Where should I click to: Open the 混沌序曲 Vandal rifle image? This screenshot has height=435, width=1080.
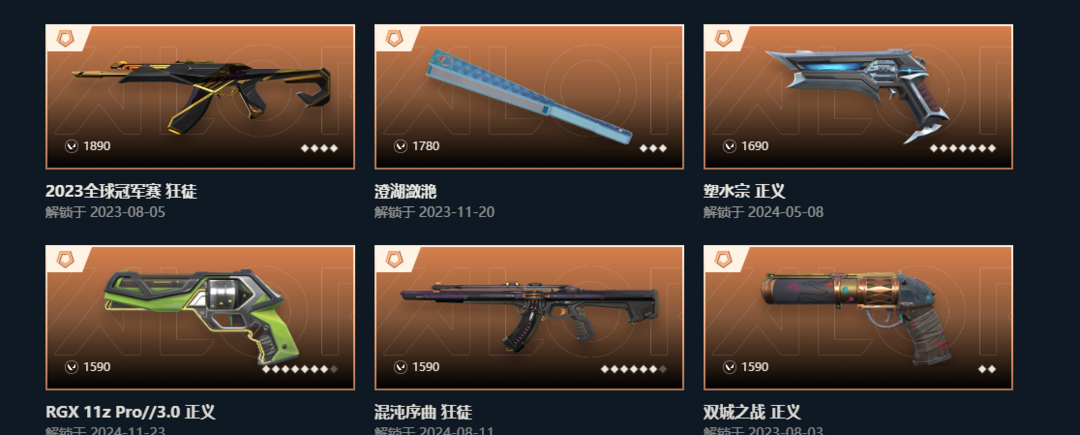coord(529,315)
